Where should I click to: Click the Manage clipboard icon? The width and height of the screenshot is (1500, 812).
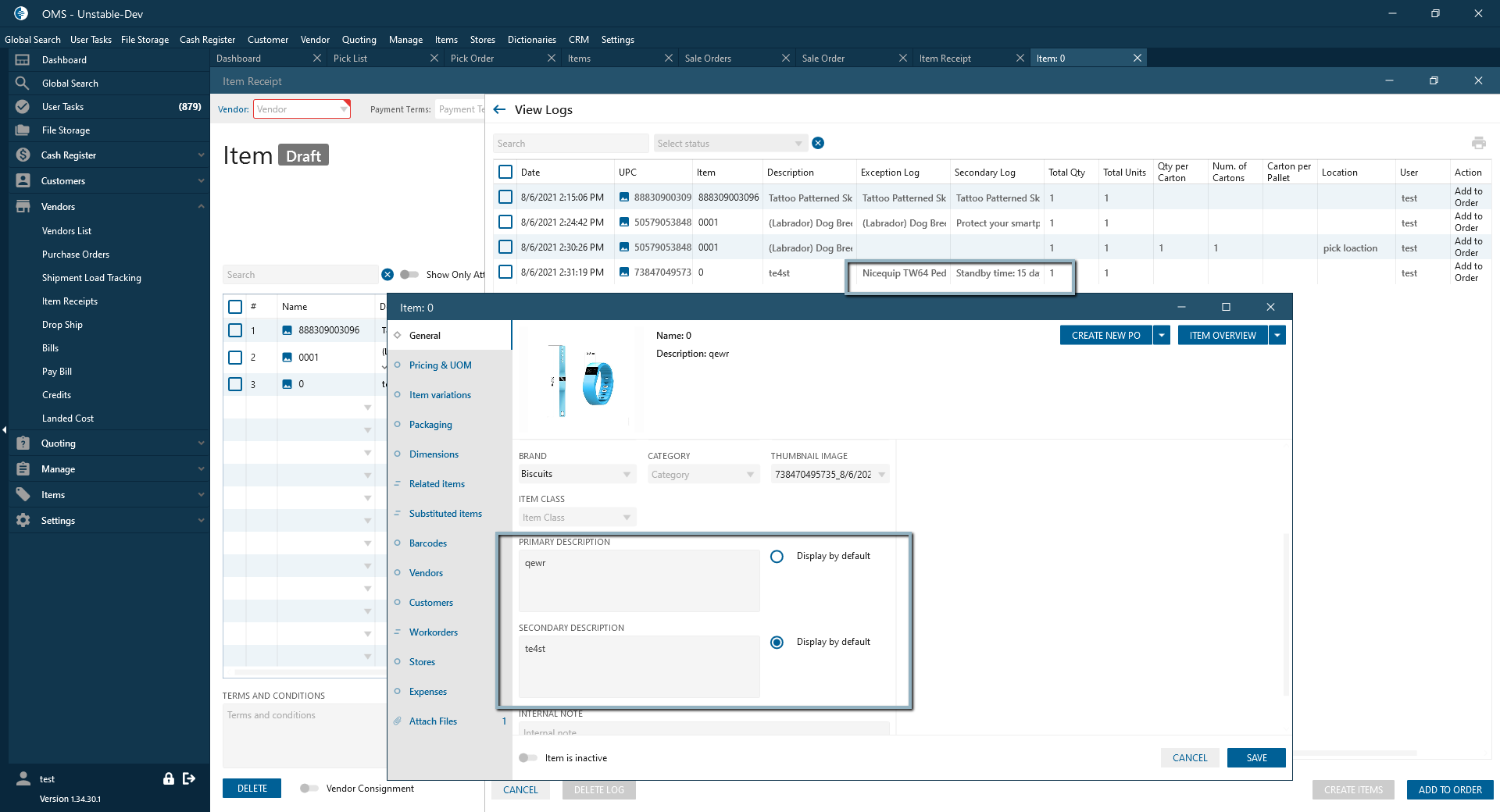(x=23, y=469)
